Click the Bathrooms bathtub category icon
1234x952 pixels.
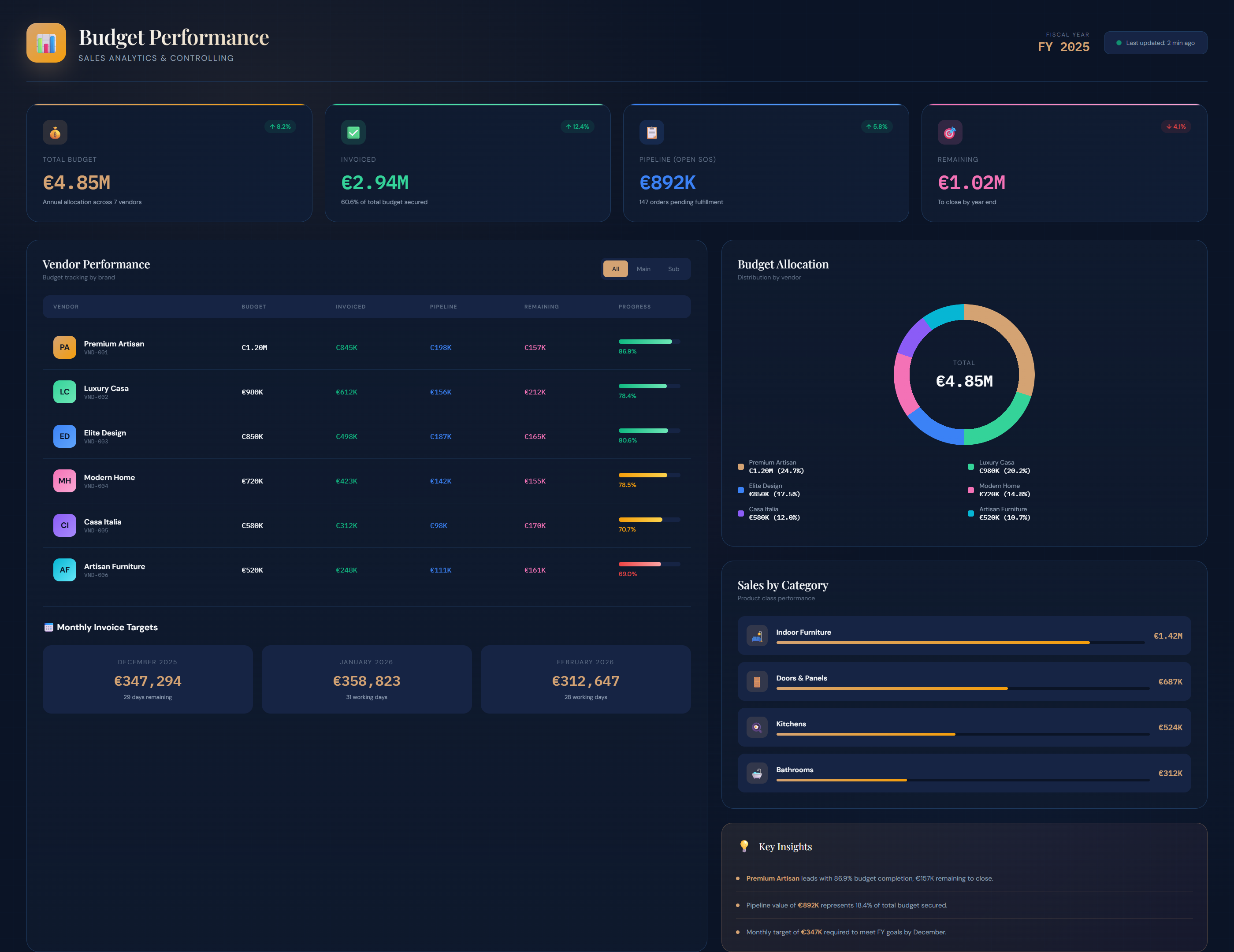757,773
